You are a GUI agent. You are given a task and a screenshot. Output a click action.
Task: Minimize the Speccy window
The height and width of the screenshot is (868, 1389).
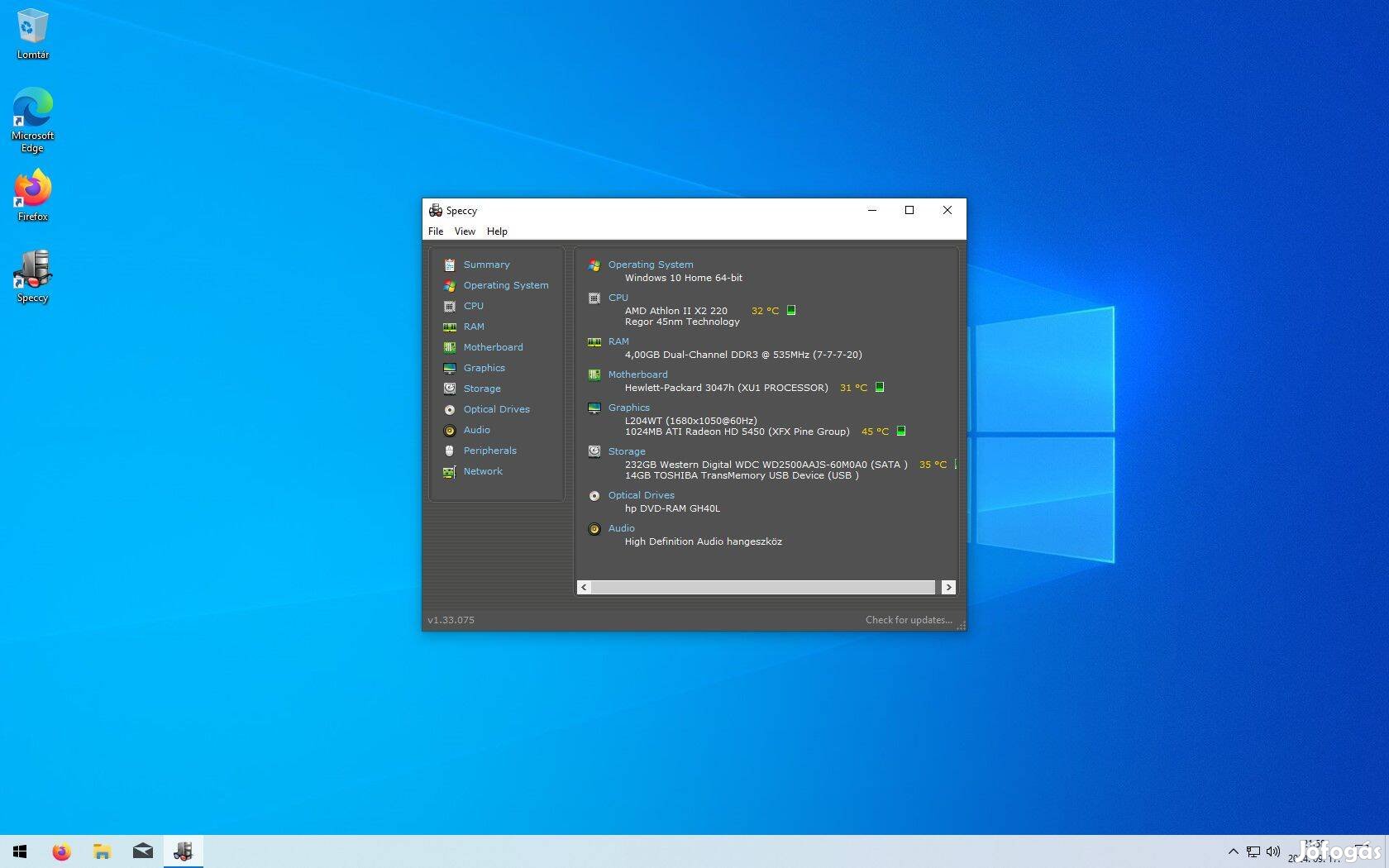(x=871, y=210)
